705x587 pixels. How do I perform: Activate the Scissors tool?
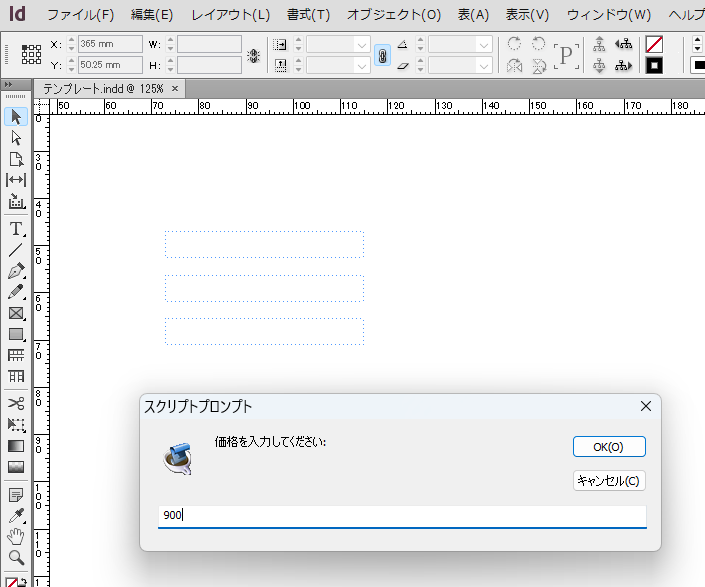pos(16,403)
